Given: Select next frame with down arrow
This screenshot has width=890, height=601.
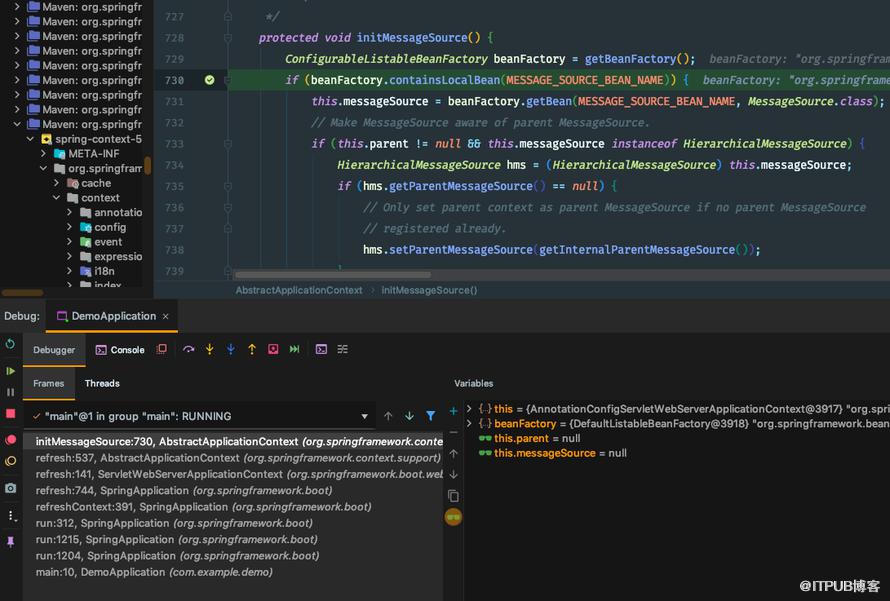Looking at the screenshot, I should click(409, 416).
